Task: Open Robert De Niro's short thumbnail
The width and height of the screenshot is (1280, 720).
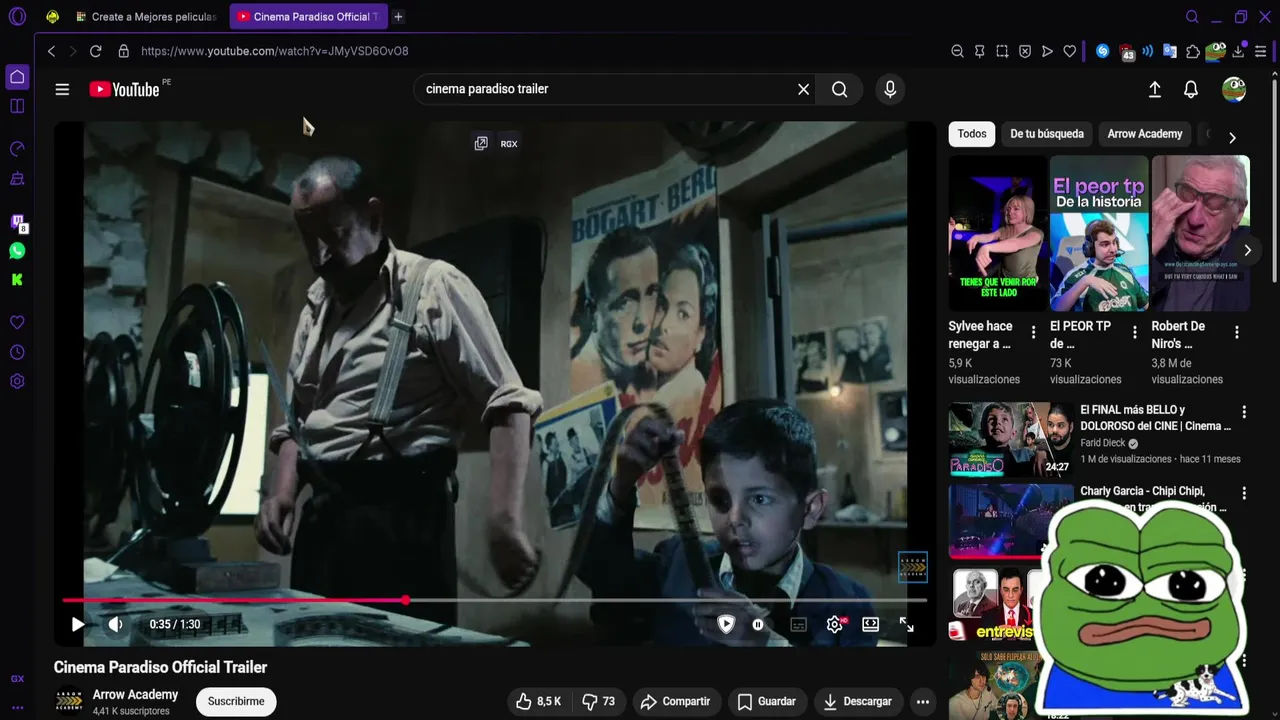Action: click(1201, 233)
